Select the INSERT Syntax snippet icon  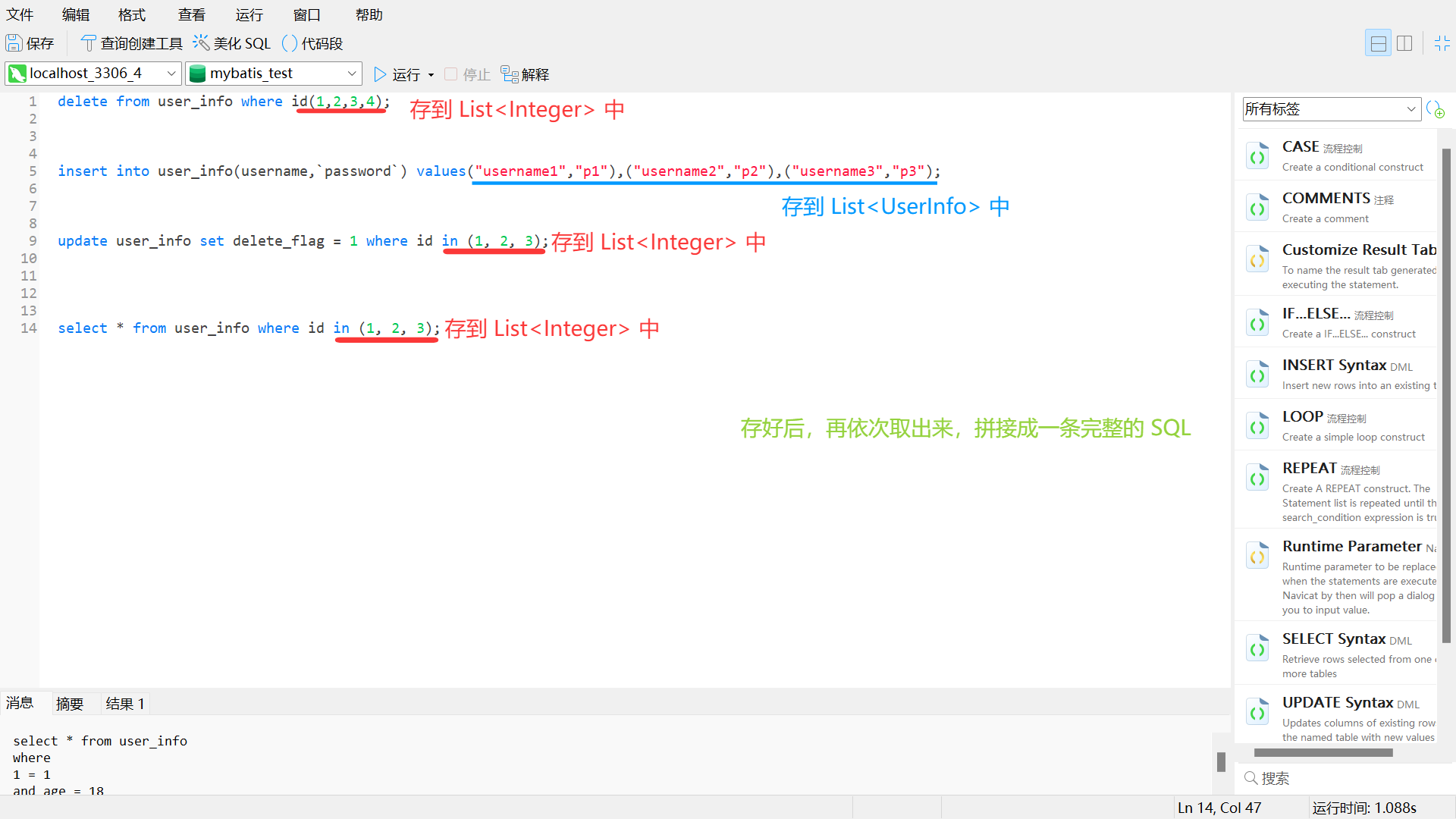tap(1257, 375)
